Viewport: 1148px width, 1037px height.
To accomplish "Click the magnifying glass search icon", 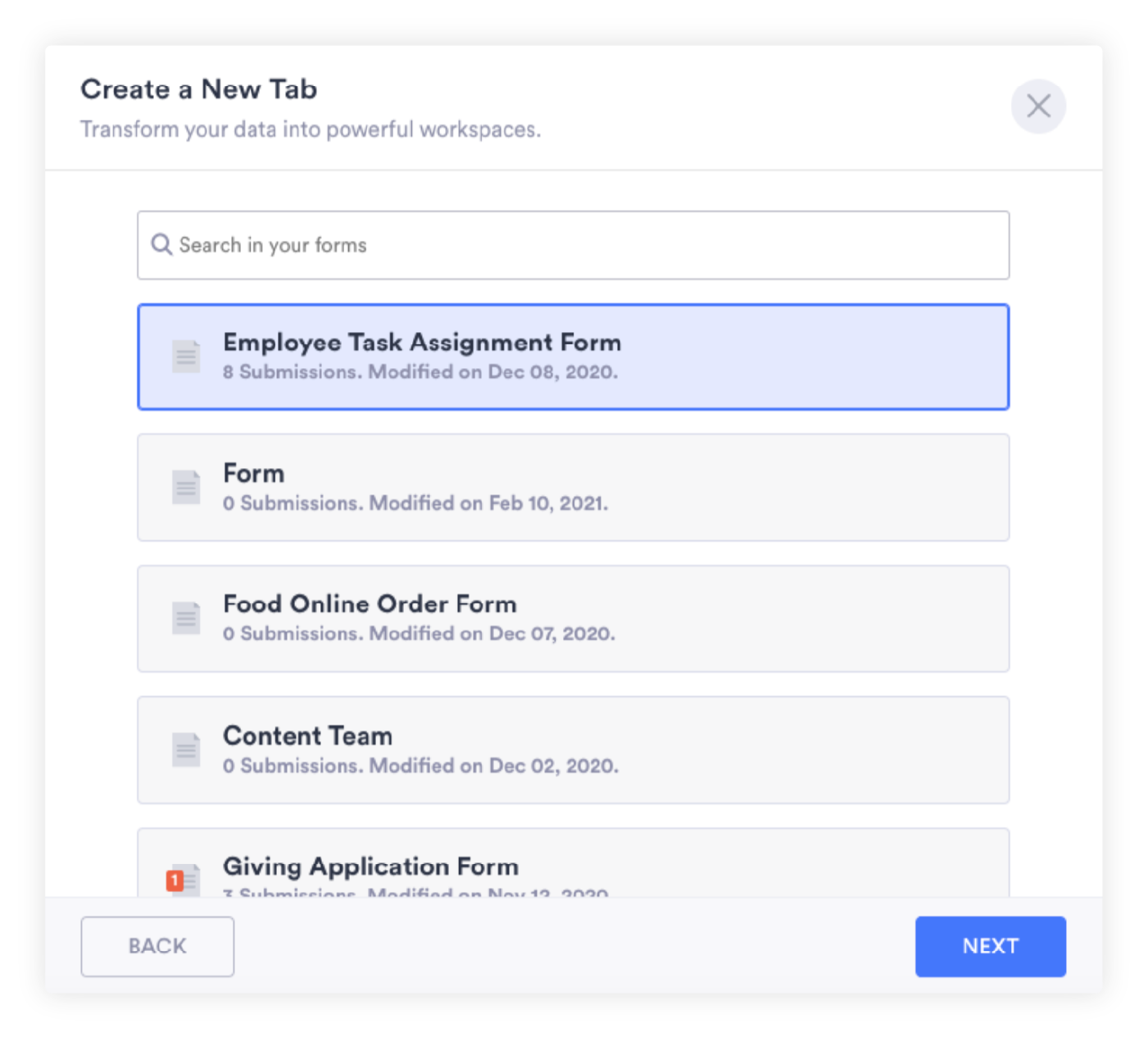I will [x=161, y=245].
